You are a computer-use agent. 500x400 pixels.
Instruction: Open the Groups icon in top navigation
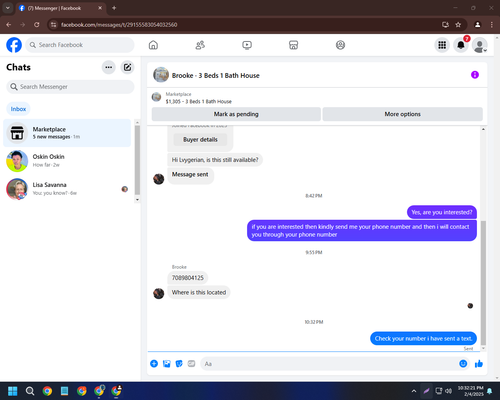click(340, 45)
